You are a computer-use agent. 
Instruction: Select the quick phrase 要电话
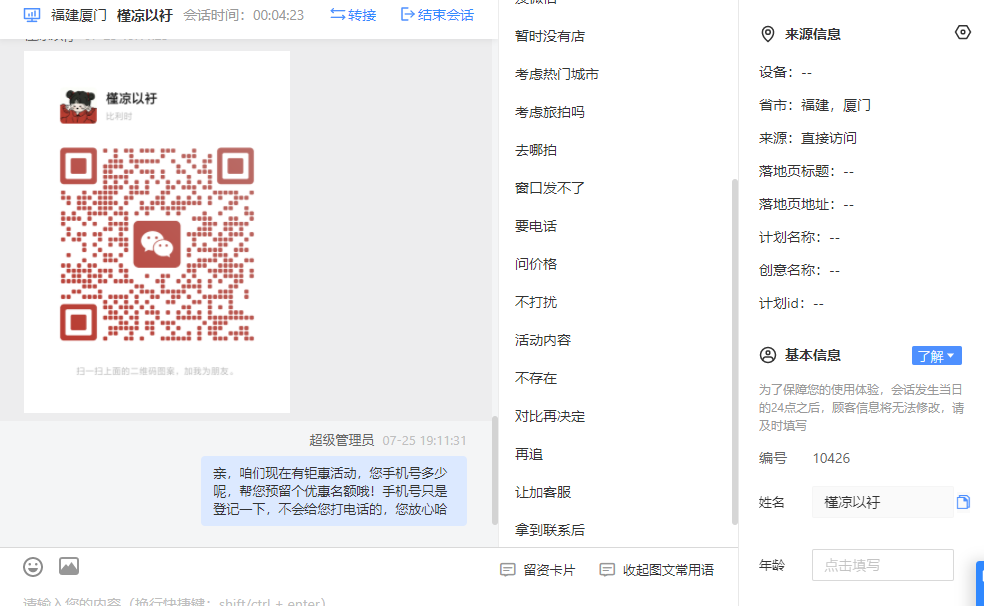[x=536, y=226]
